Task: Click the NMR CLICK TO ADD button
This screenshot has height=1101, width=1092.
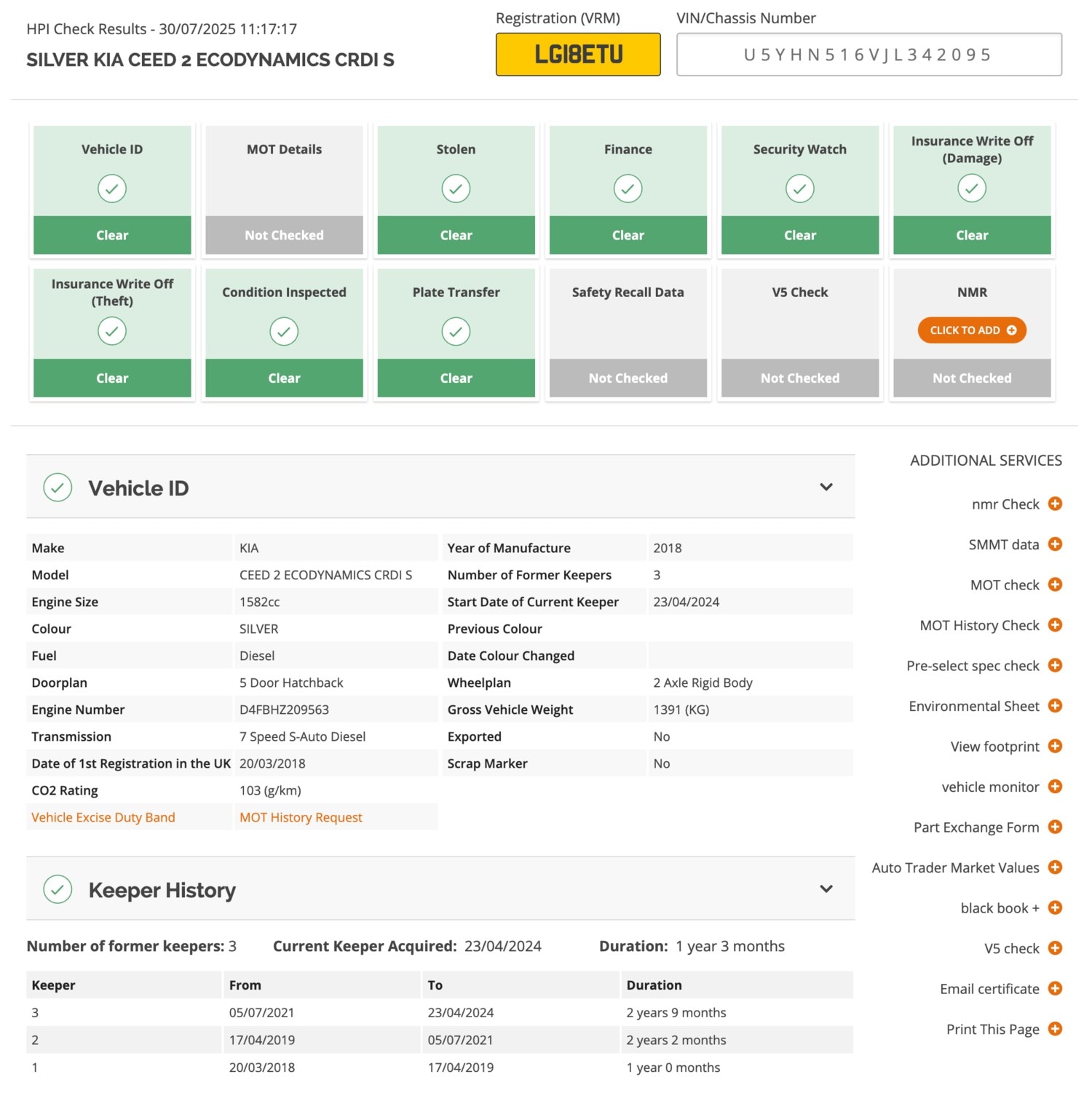Action: pos(972,330)
